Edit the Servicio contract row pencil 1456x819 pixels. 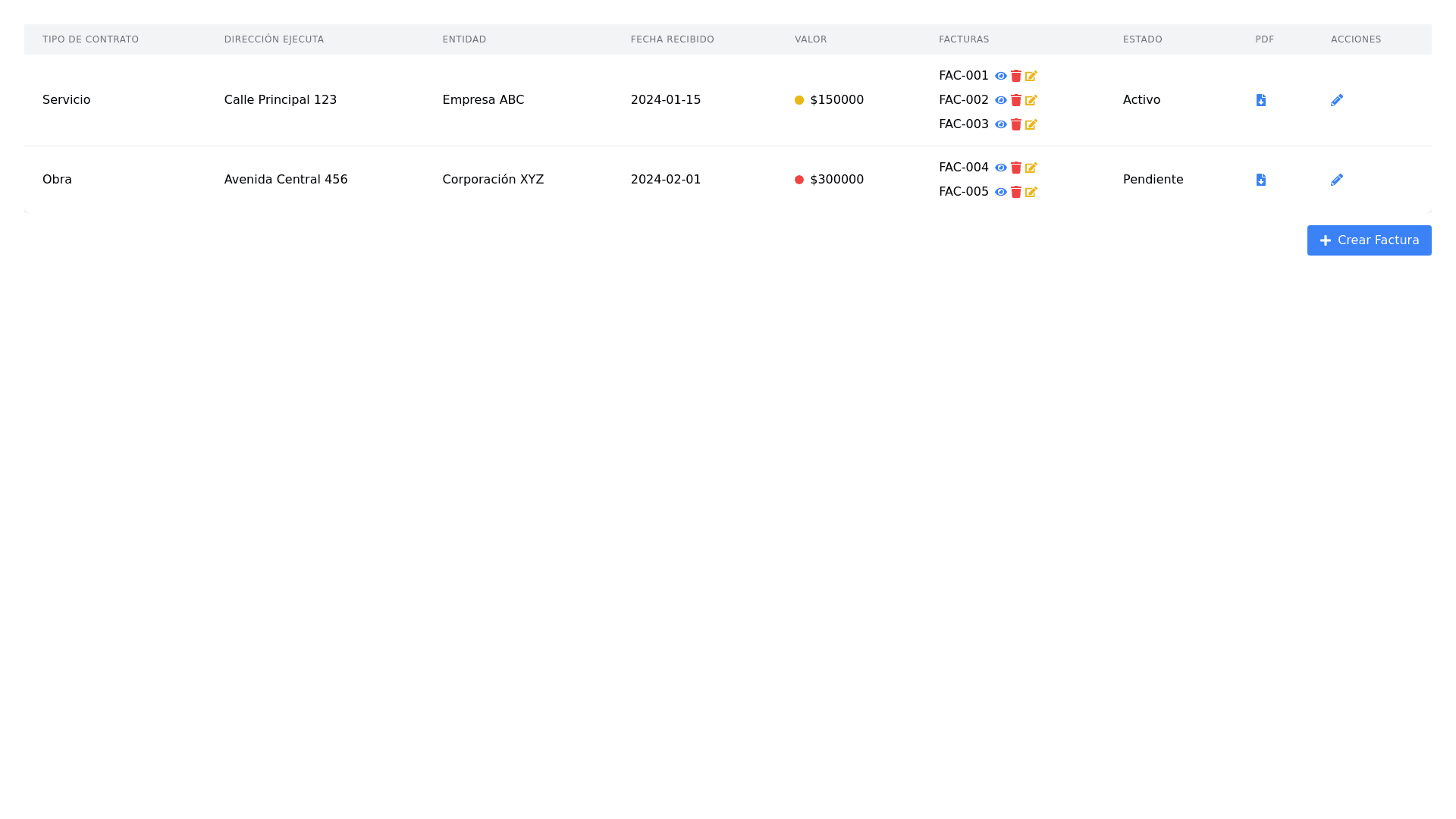coord(1337,100)
